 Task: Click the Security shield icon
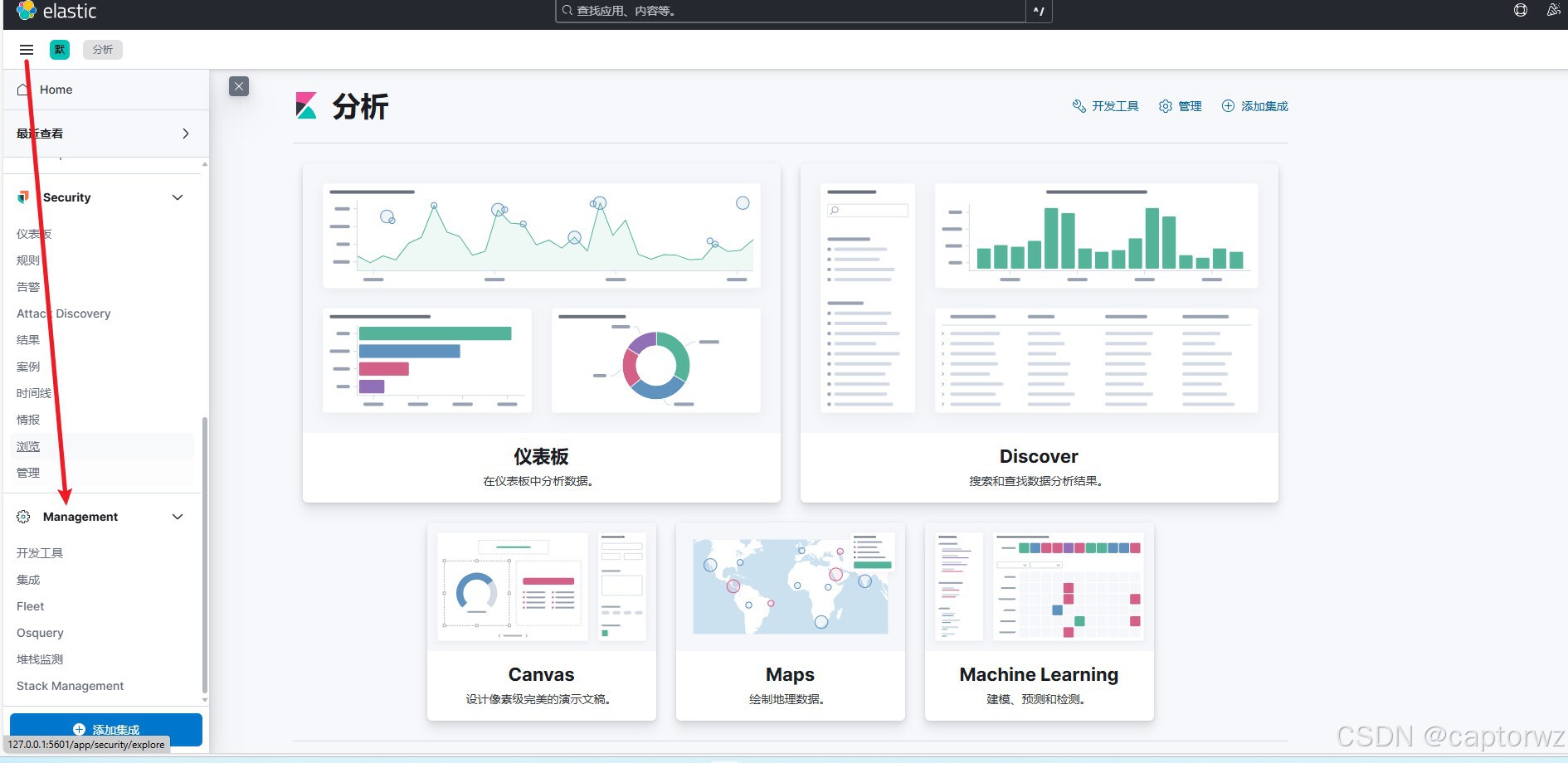click(x=23, y=197)
